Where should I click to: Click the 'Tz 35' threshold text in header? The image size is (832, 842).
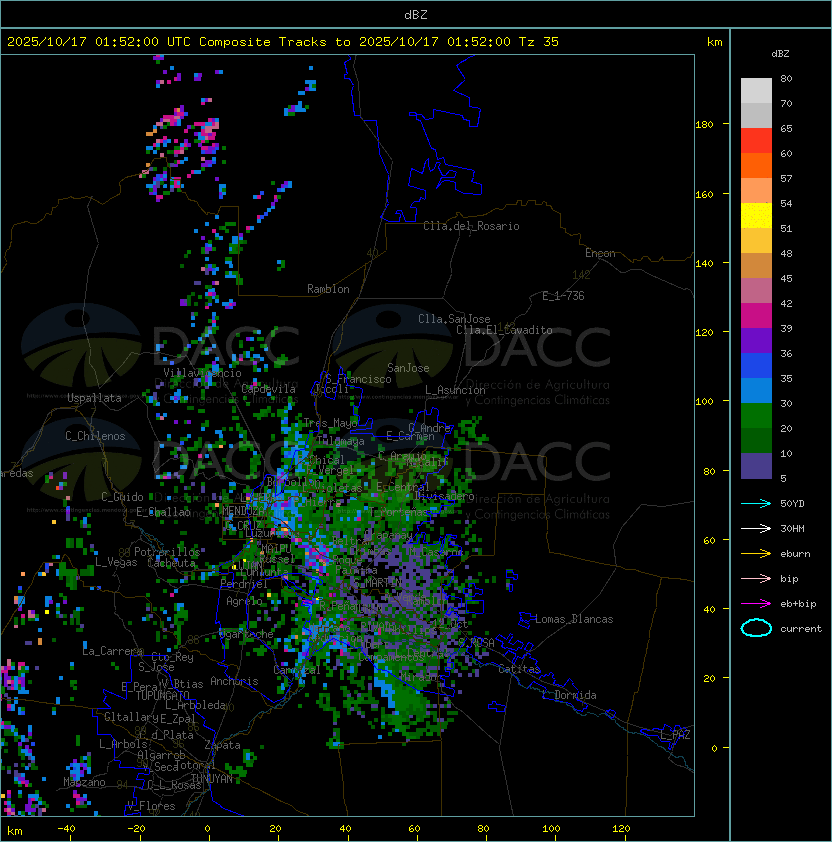(x=539, y=42)
